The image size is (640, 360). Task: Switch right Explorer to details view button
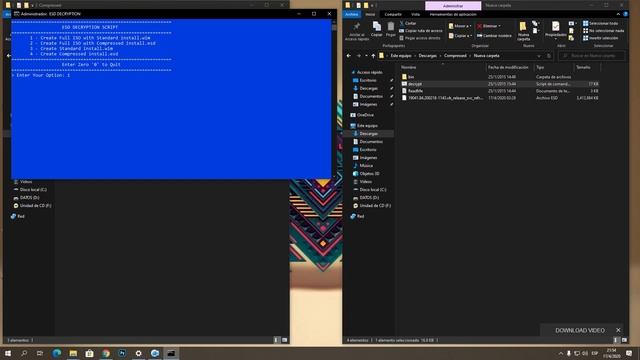(616, 340)
